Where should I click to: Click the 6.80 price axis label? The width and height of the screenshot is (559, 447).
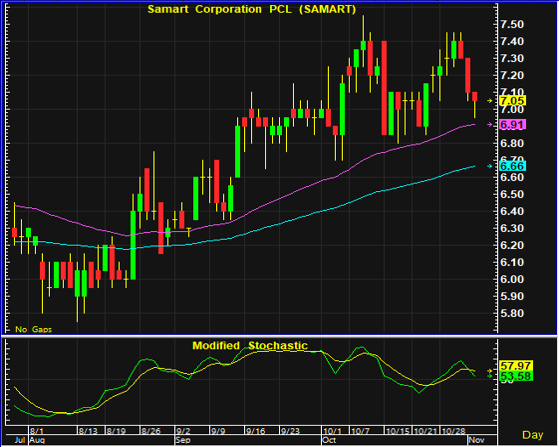[512, 143]
